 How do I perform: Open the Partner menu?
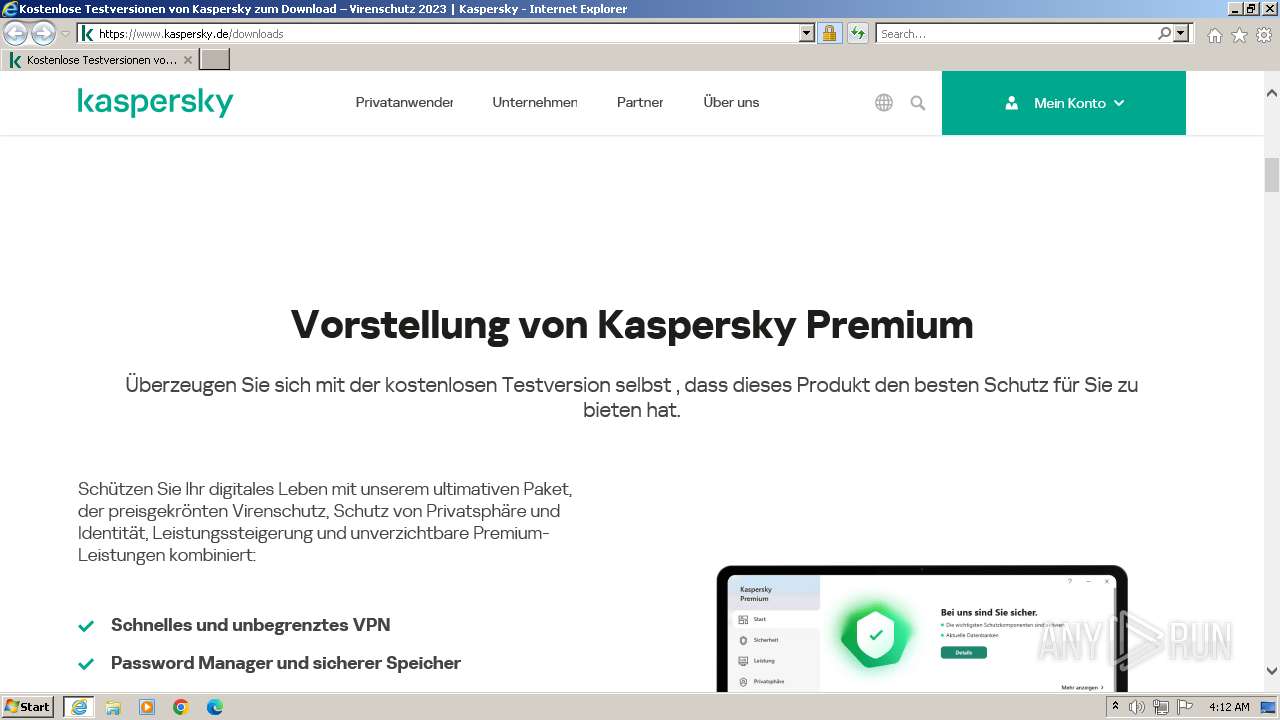[x=640, y=102]
